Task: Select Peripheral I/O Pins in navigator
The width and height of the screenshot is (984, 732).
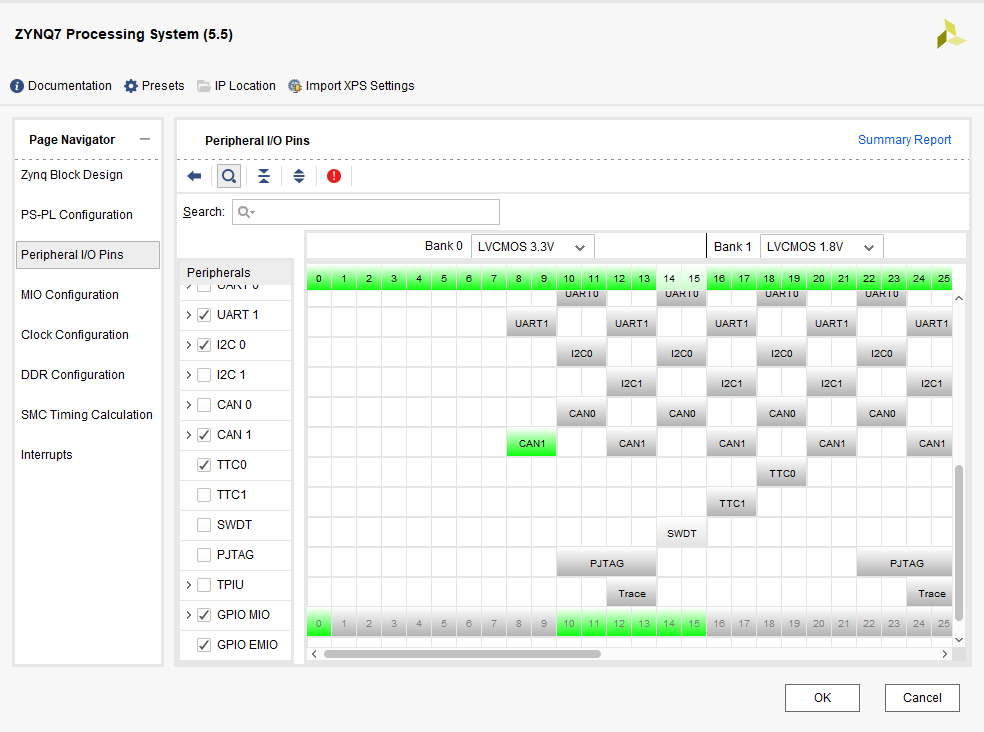Action: (x=88, y=255)
